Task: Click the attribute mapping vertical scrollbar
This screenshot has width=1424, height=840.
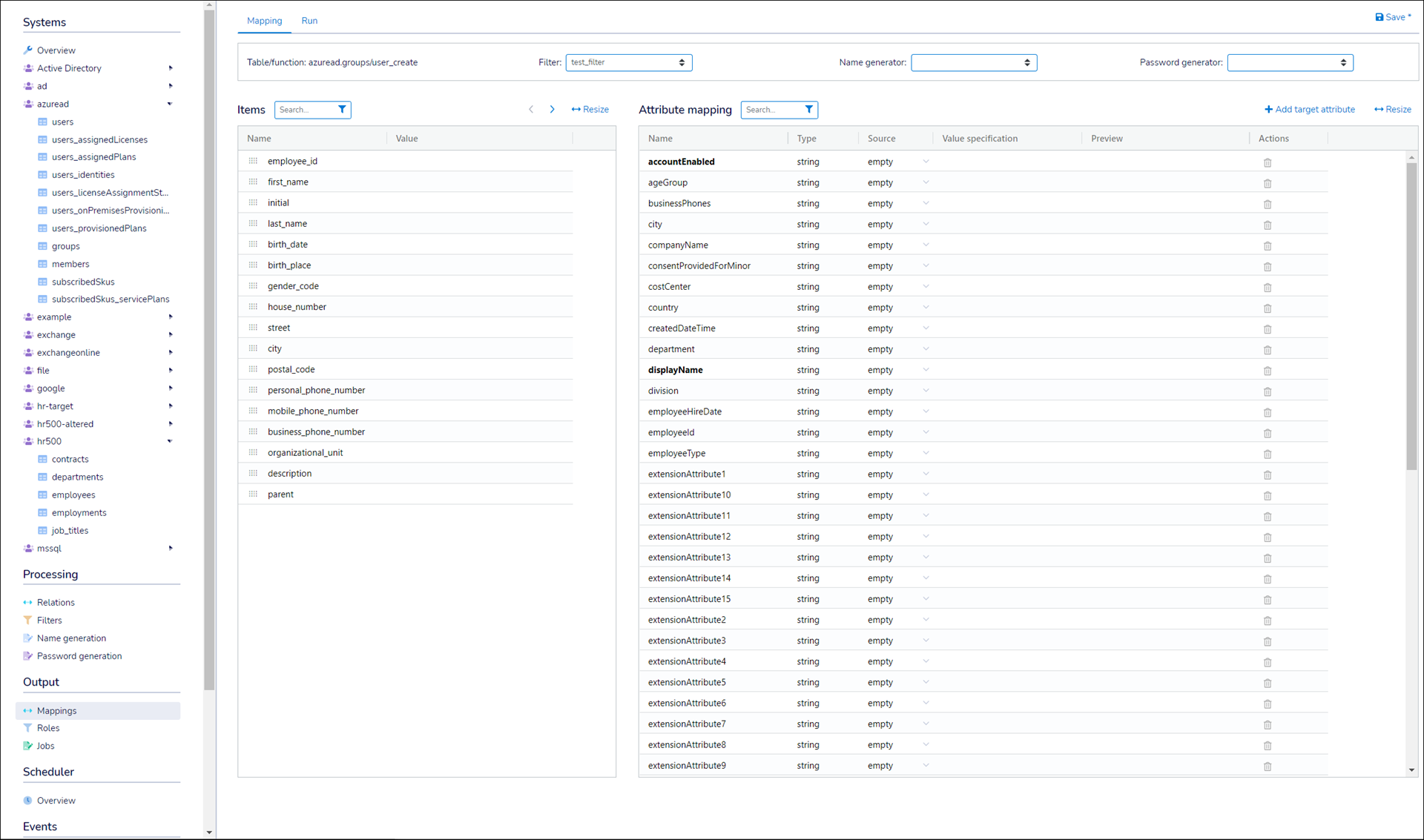Action: click(x=1411, y=316)
